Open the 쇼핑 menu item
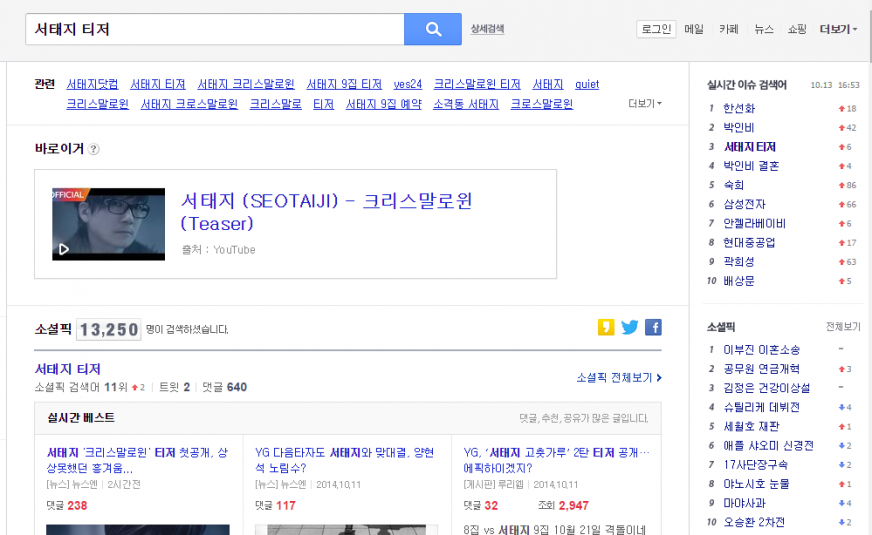 point(797,29)
